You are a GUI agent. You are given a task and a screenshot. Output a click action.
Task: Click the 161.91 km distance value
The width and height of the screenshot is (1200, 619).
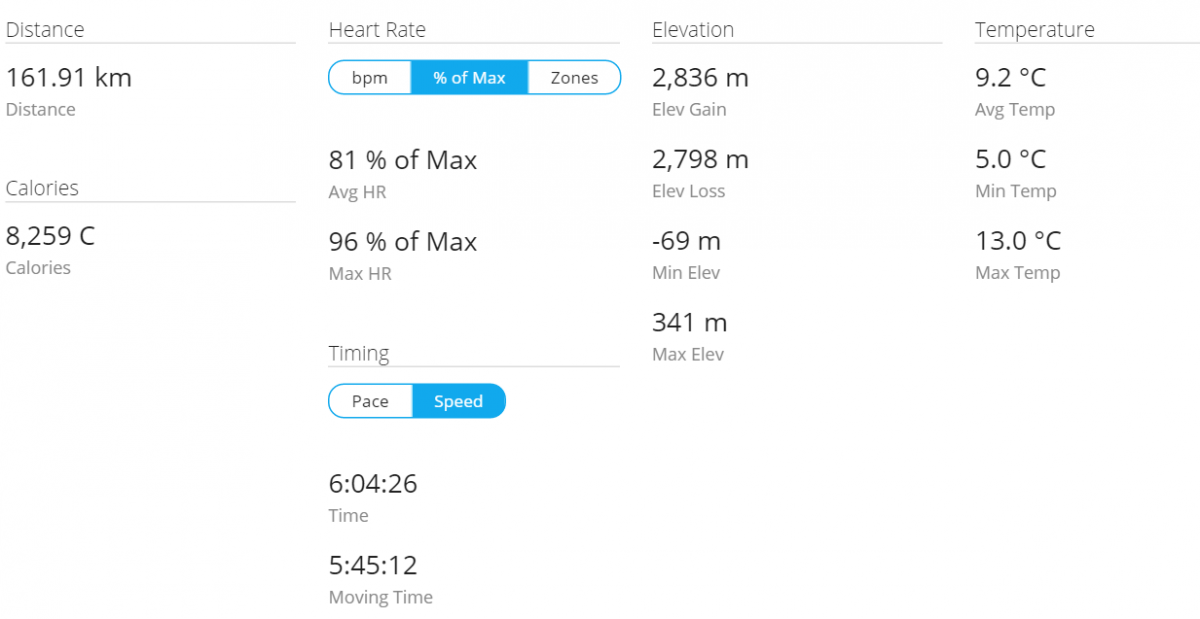[69, 78]
